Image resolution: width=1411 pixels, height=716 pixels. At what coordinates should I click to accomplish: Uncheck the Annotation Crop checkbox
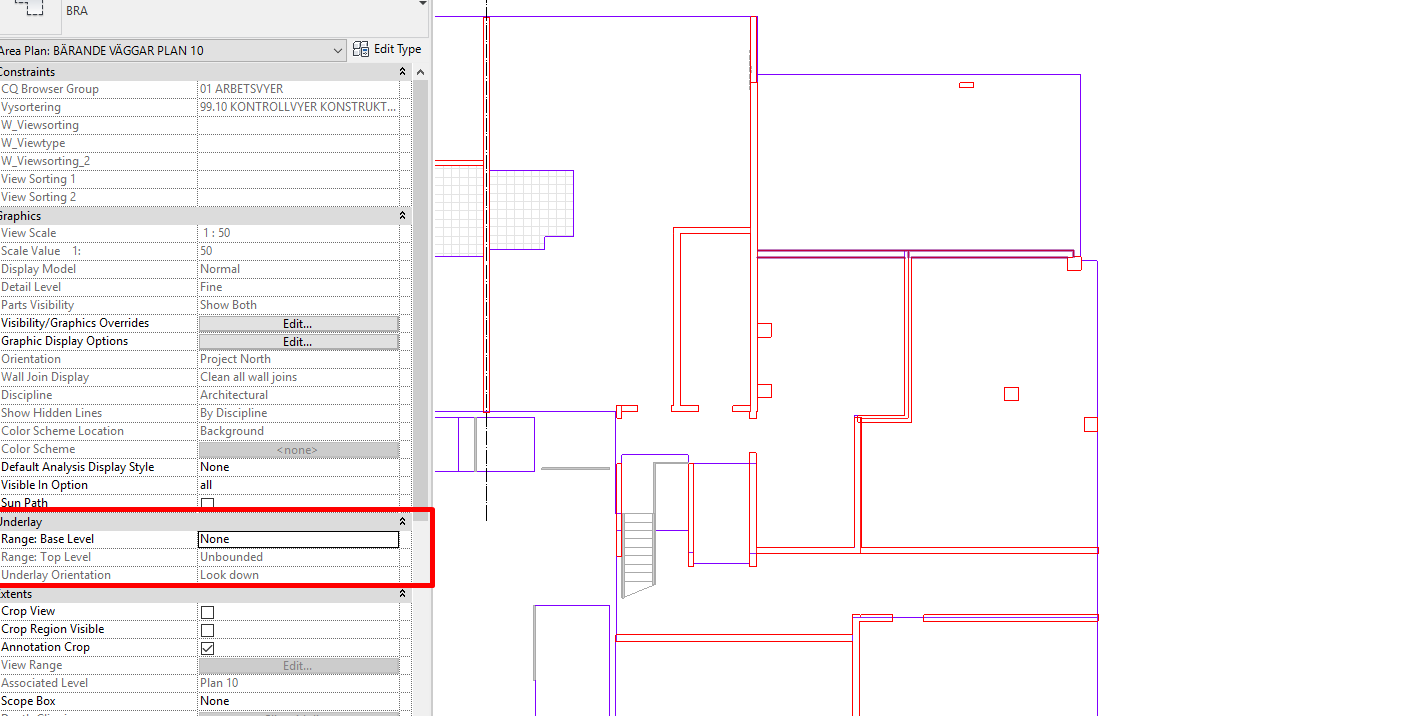(207, 647)
